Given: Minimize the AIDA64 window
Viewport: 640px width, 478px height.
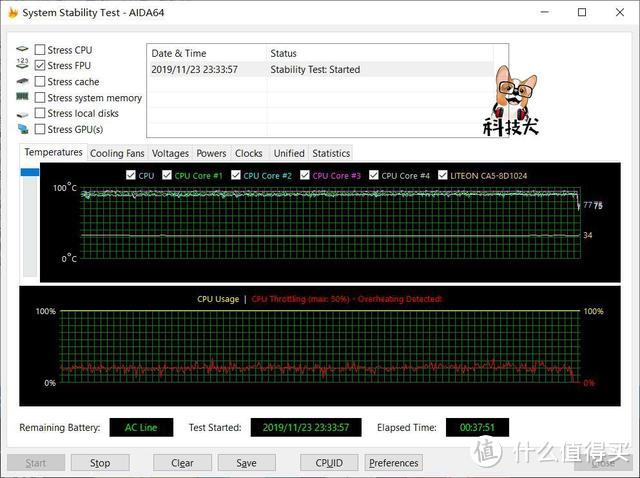Looking at the screenshot, I should [544, 12].
